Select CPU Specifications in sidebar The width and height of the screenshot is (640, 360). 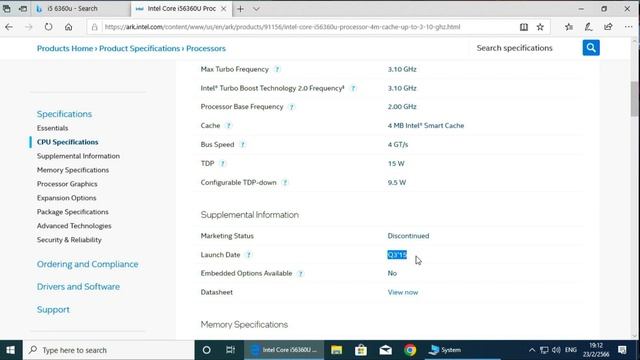click(67, 142)
